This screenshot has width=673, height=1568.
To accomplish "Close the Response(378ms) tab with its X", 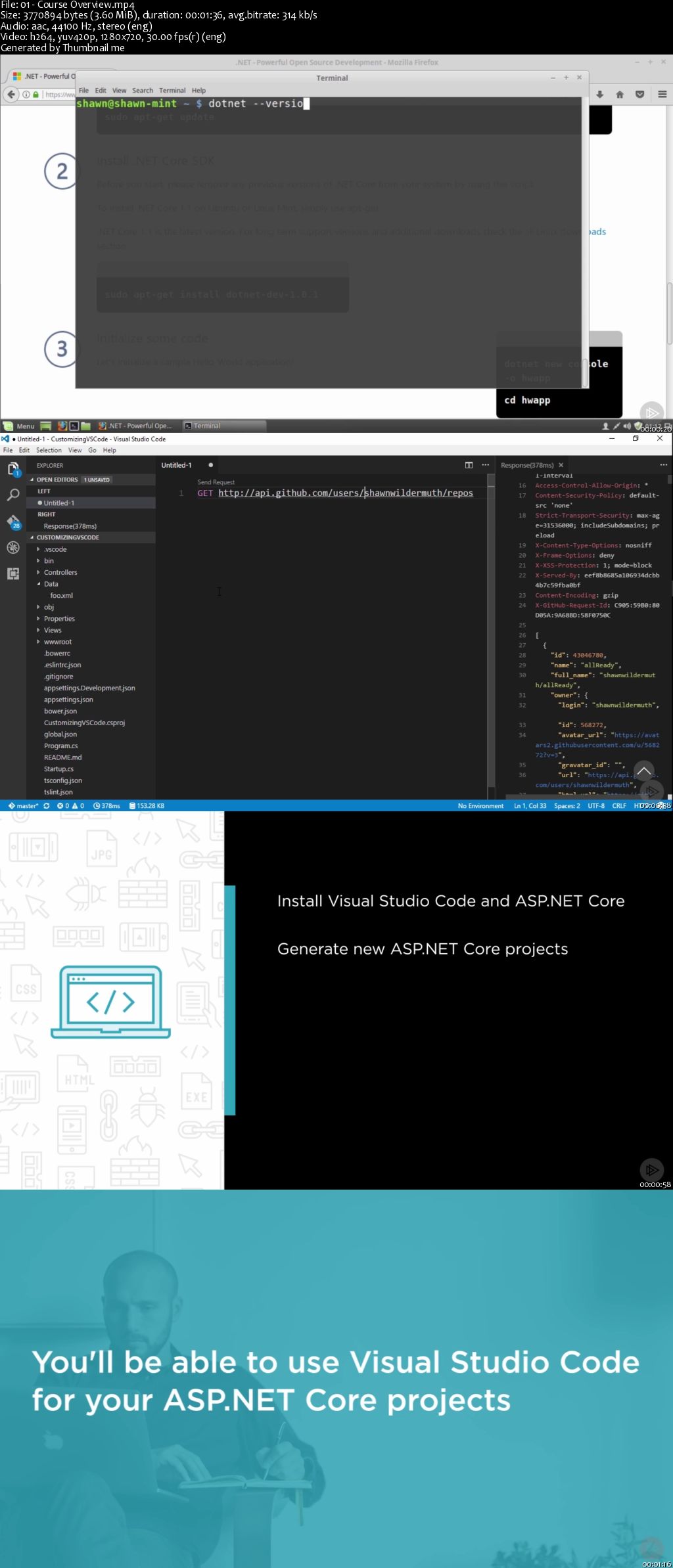I will (561, 465).
